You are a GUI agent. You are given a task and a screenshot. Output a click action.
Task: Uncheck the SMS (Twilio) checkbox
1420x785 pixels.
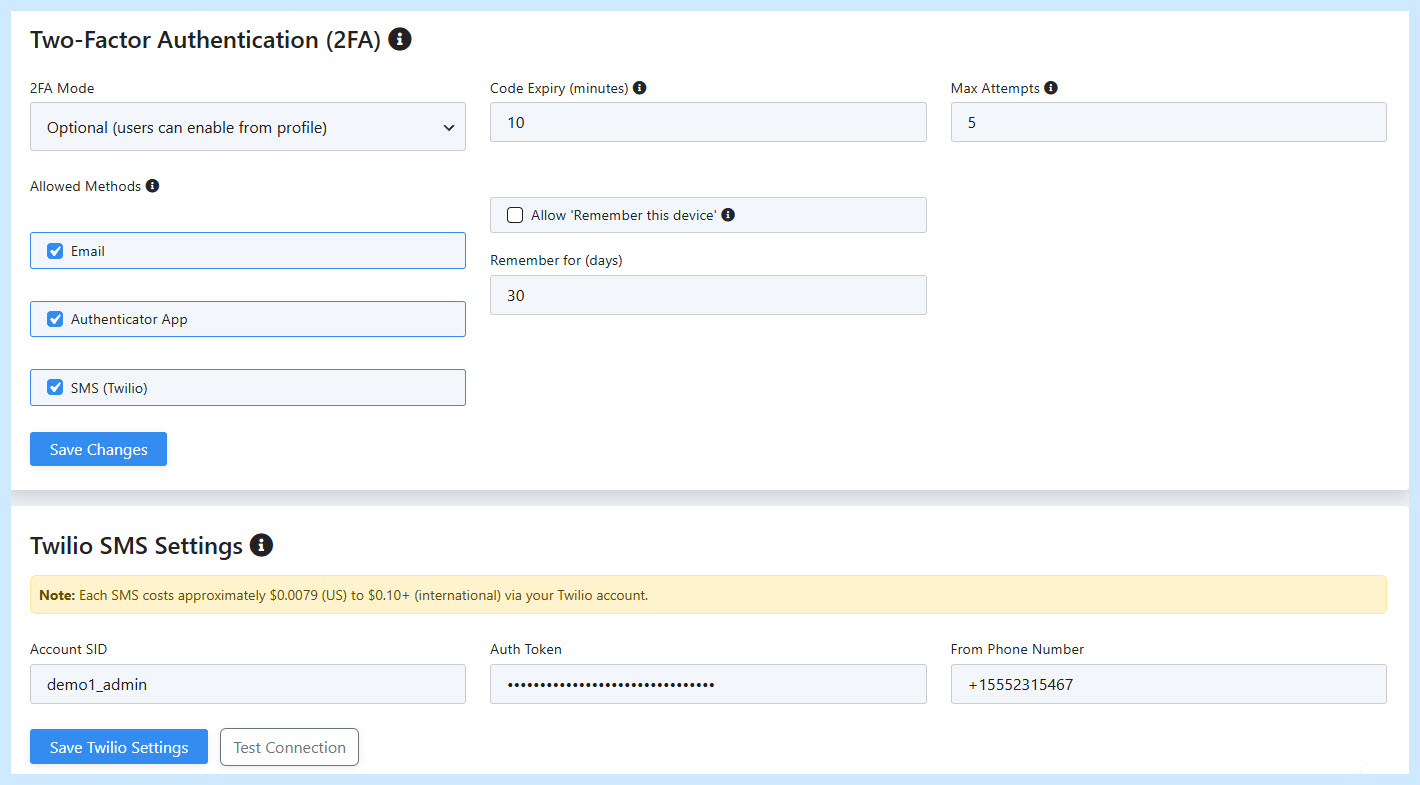coord(56,387)
